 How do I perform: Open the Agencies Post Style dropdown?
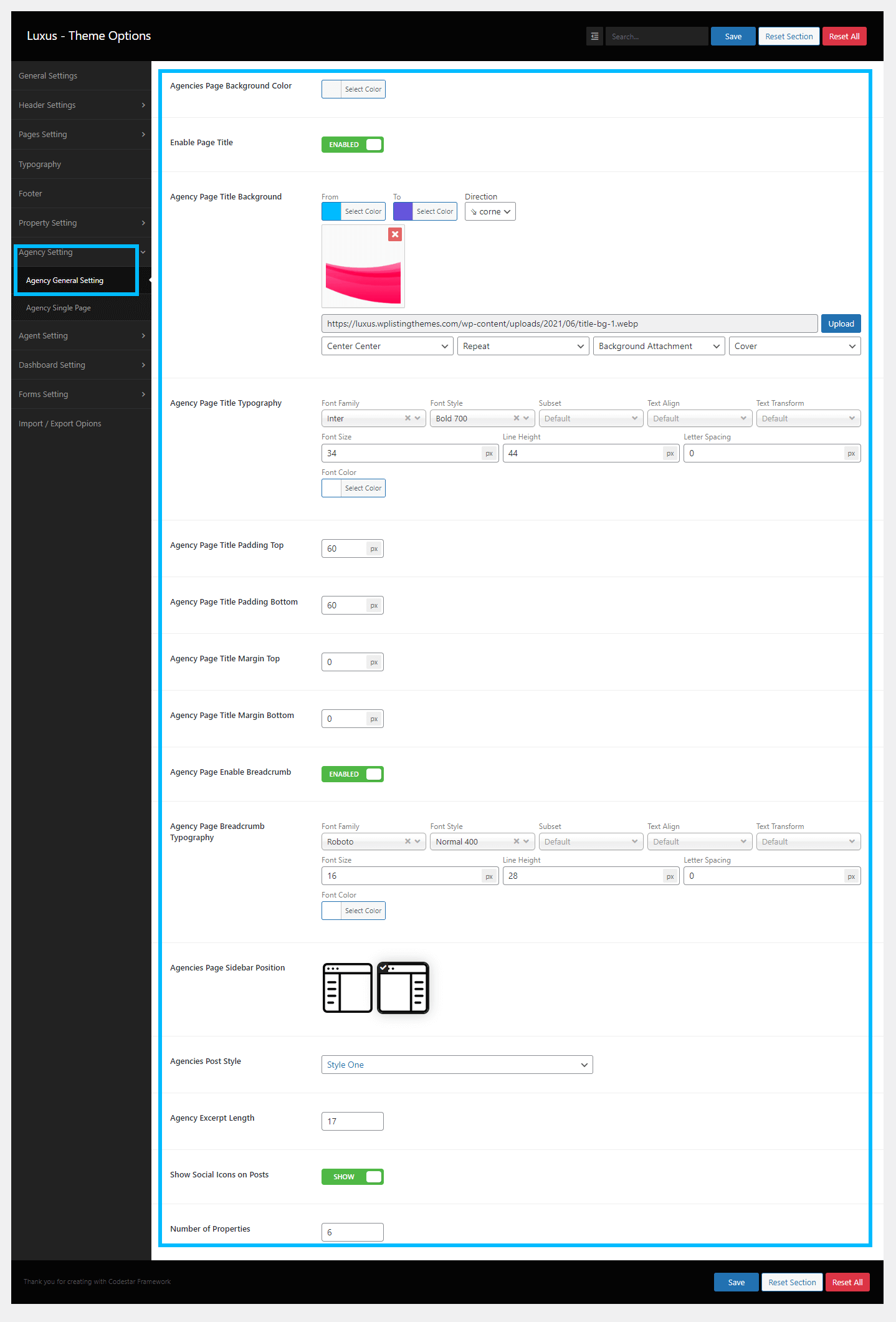(457, 1065)
